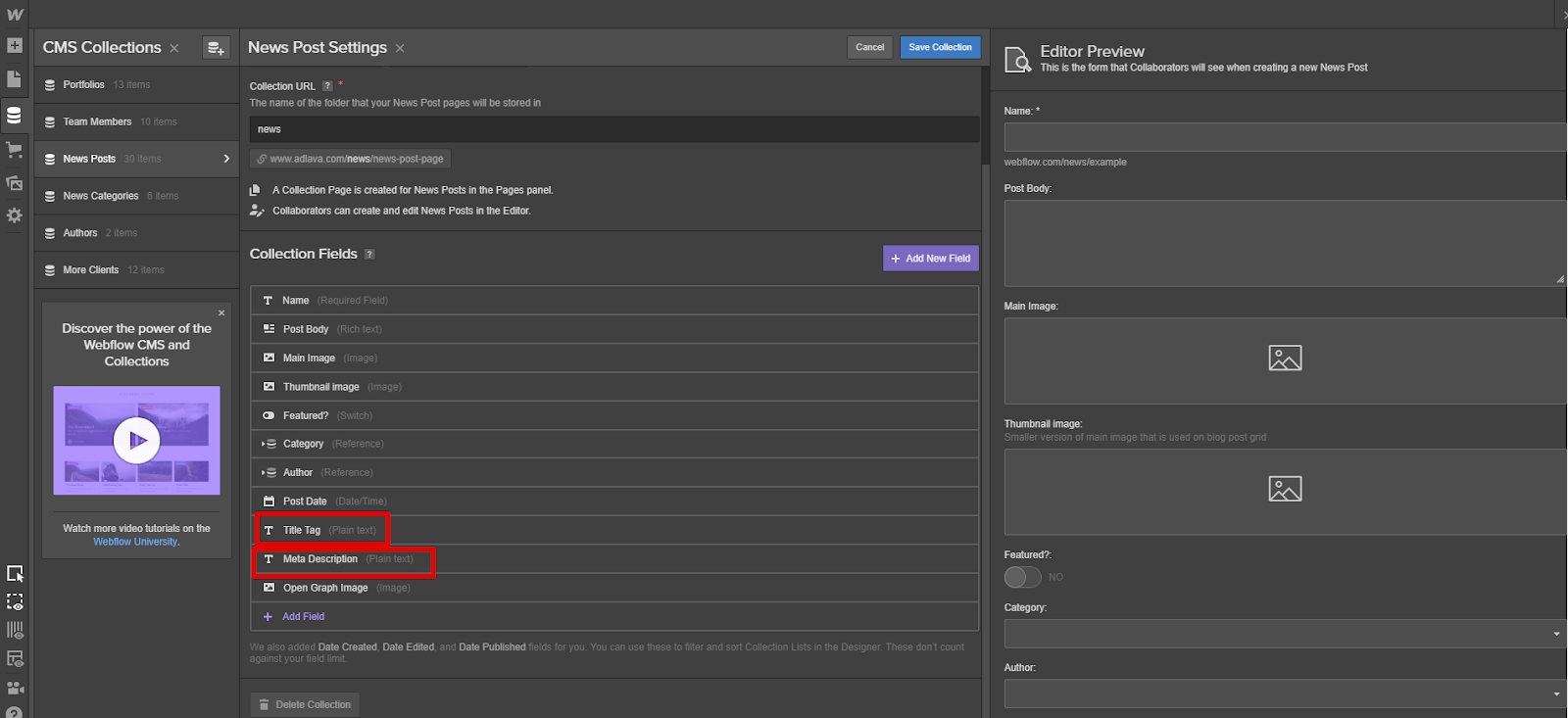Open the Category dropdown in Editor Preview
Screen dimensions: 1568x718
tap(1285, 634)
